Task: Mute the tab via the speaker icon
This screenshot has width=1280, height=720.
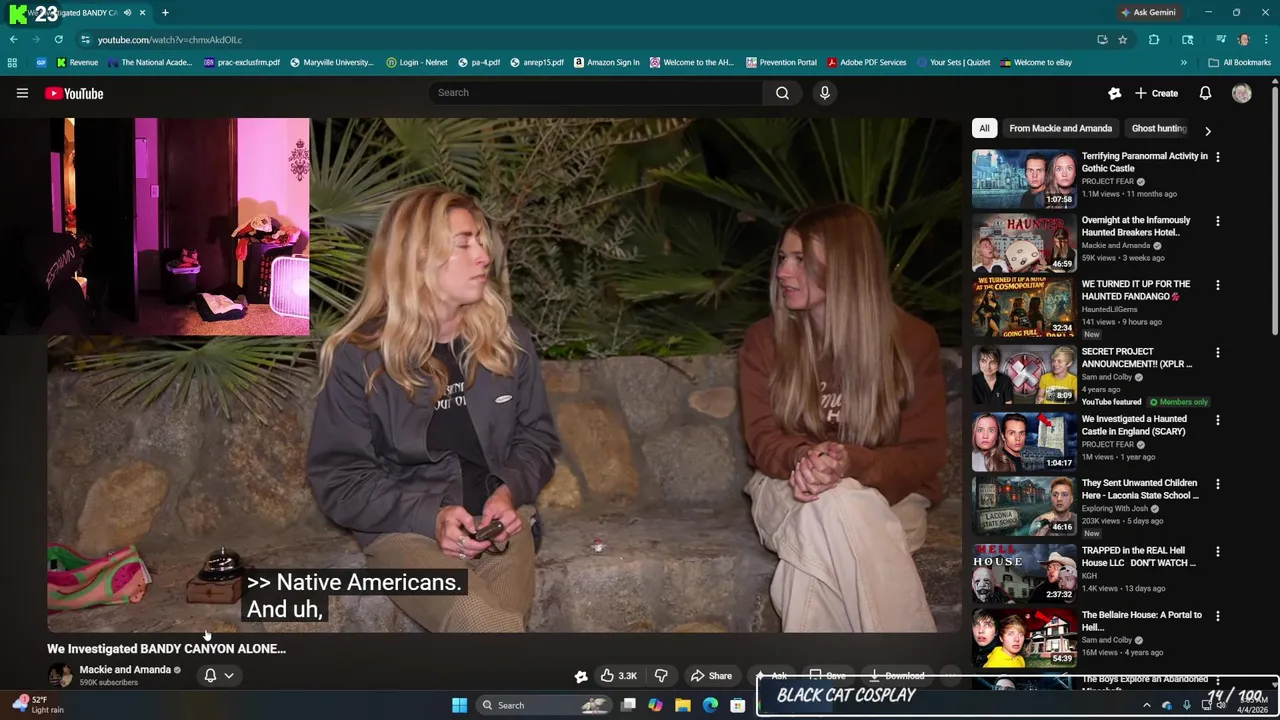Action: coord(127,12)
